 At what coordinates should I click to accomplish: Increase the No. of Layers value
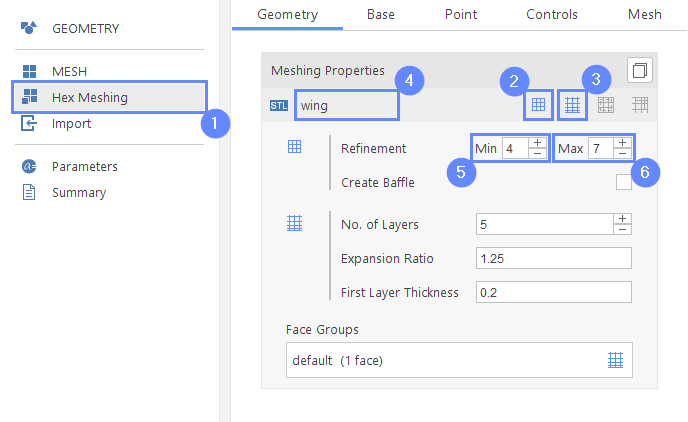pyautogui.click(x=623, y=219)
